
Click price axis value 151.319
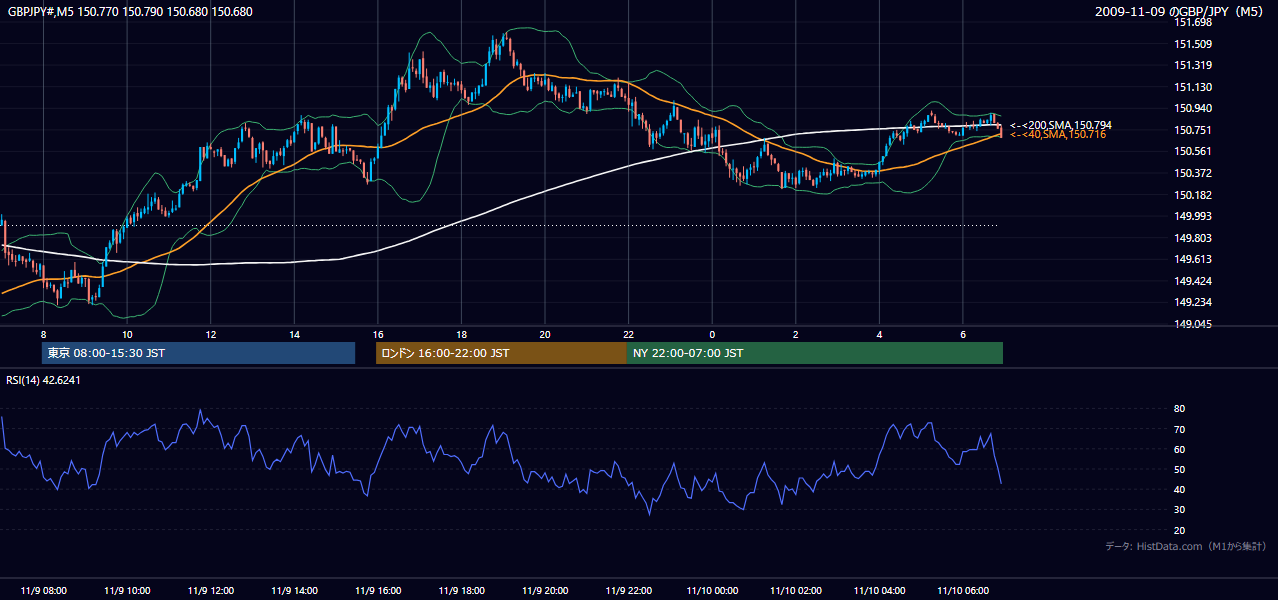[x=1192, y=65]
